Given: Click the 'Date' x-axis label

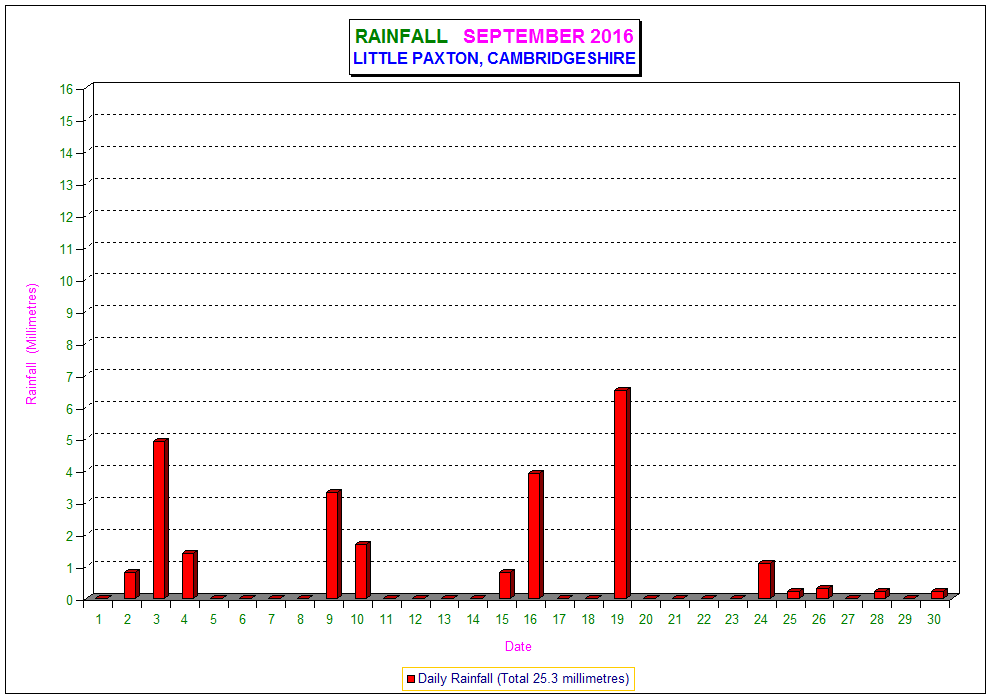Looking at the screenshot, I should (518, 646).
